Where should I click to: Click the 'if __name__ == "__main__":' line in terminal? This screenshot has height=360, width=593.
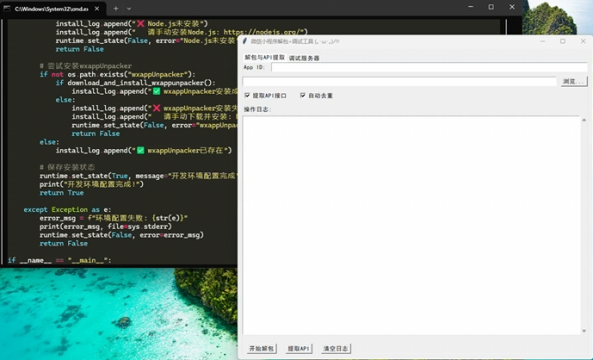click(59, 260)
